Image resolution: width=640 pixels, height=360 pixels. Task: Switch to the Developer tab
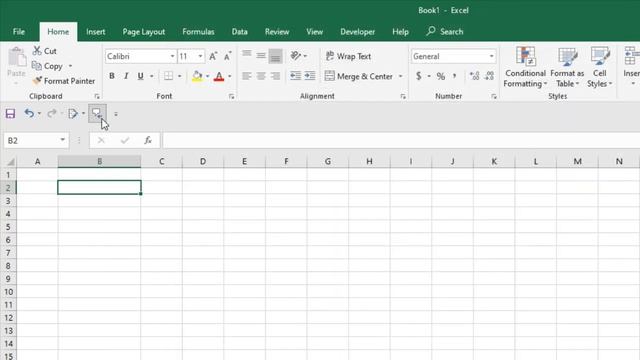(358, 31)
